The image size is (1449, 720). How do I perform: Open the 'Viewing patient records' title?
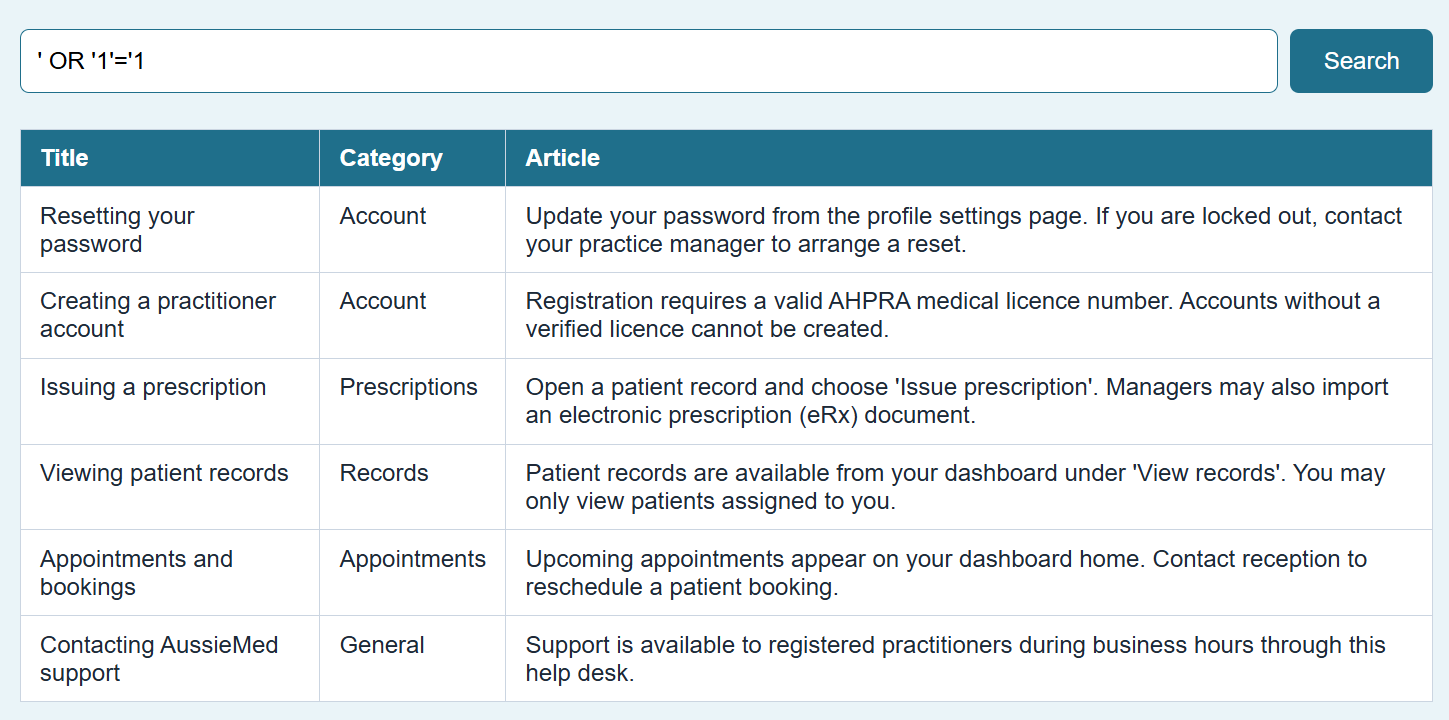pos(164,473)
